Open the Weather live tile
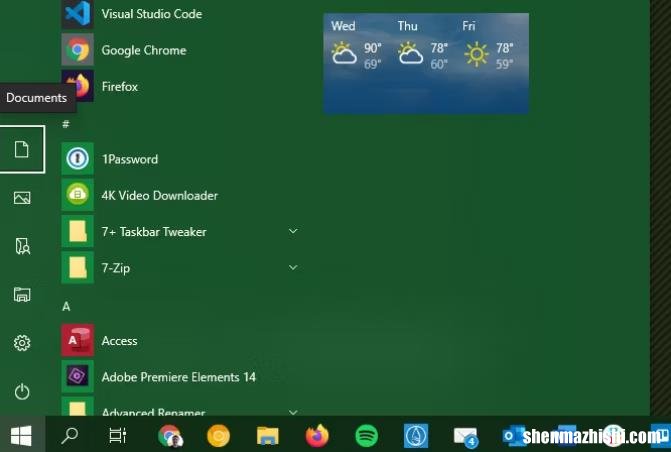671x452 pixels. tap(426, 63)
